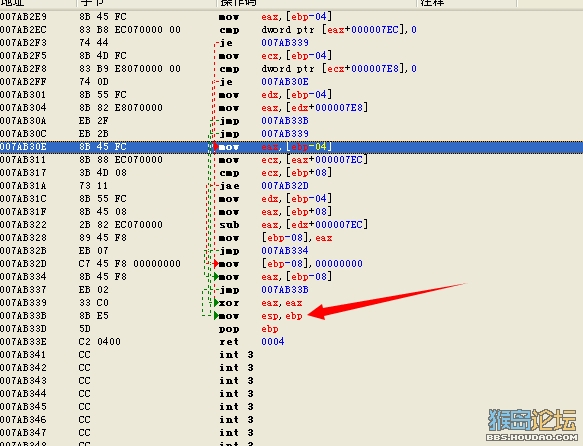Select the je 007AB30E jump line

[292, 82]
